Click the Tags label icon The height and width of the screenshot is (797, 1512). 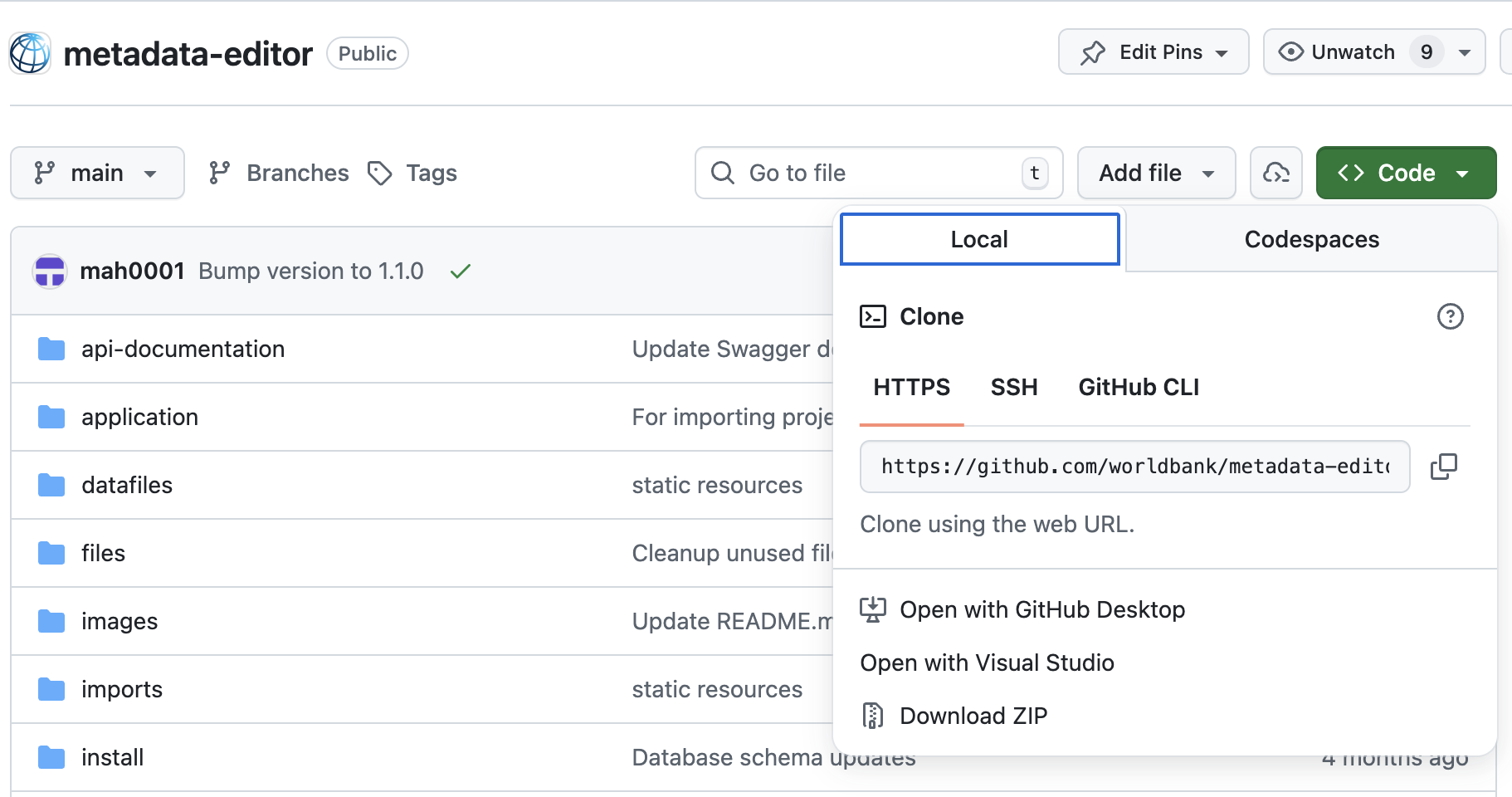(x=380, y=173)
